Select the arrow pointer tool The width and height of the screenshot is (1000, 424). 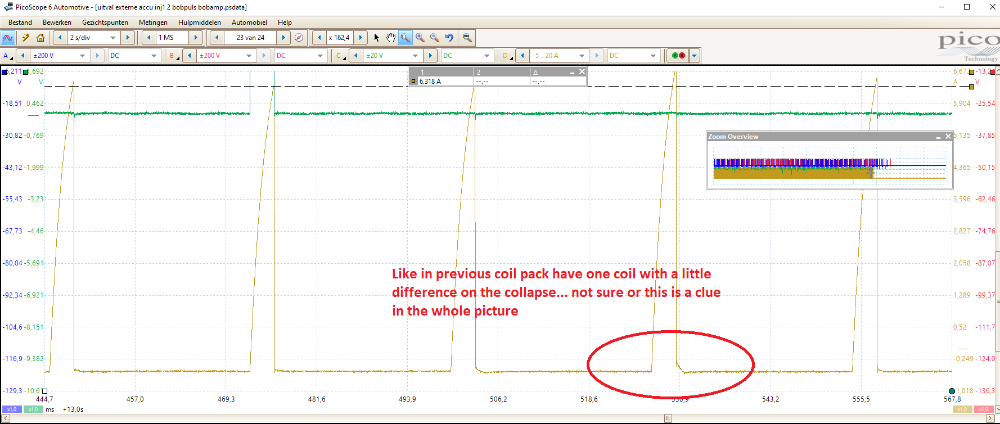(377, 37)
